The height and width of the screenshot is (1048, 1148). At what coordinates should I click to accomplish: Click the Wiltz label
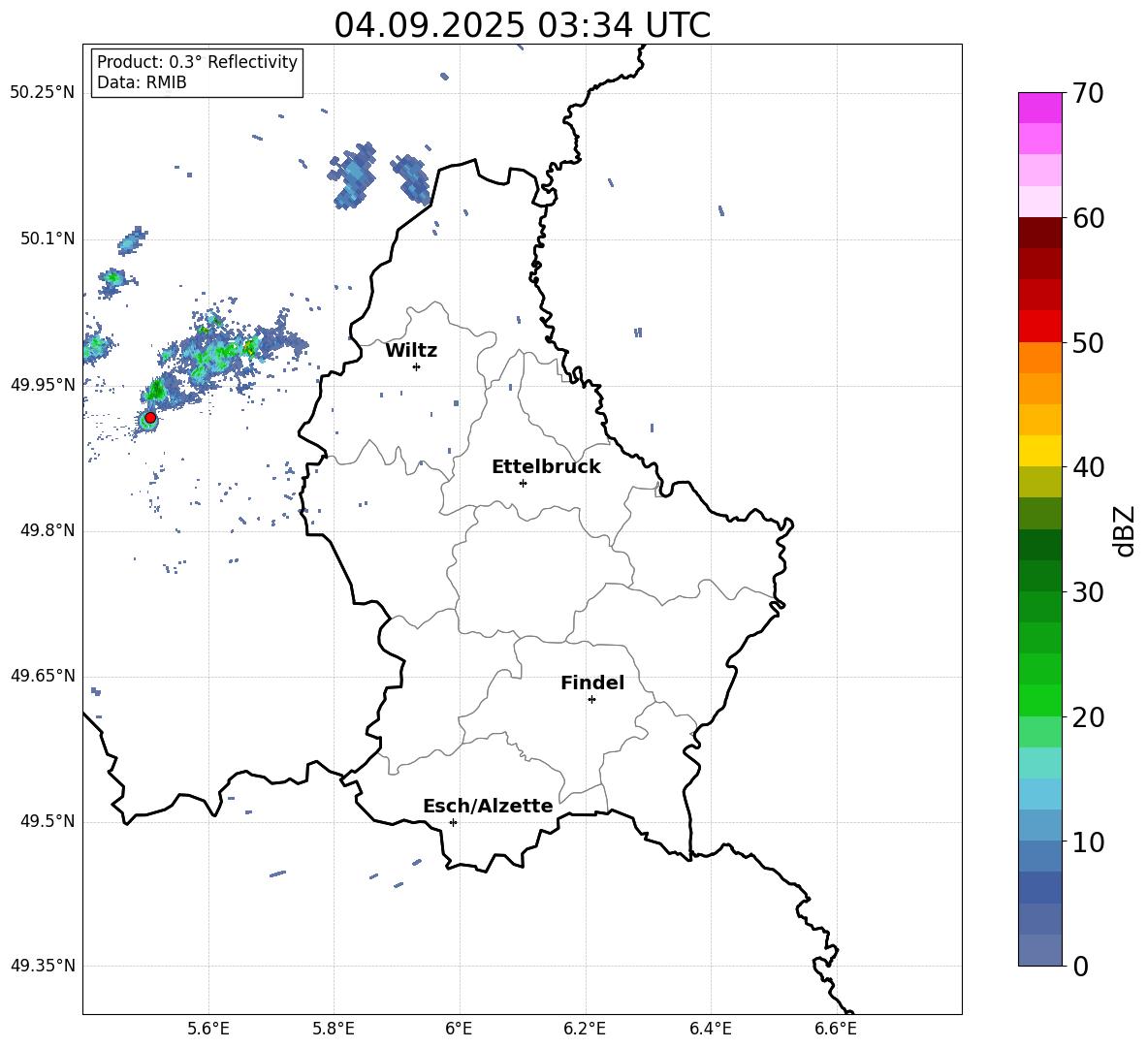tap(411, 351)
